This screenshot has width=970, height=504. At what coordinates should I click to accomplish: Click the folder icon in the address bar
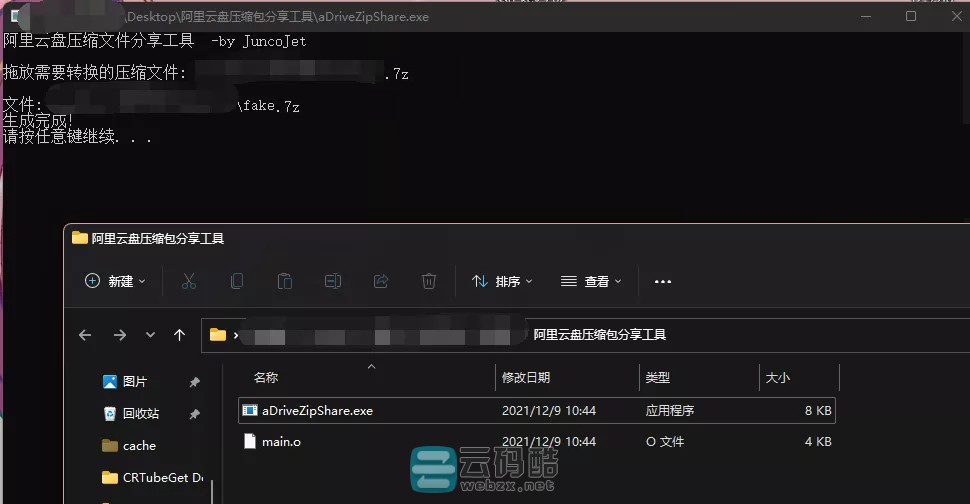point(218,335)
